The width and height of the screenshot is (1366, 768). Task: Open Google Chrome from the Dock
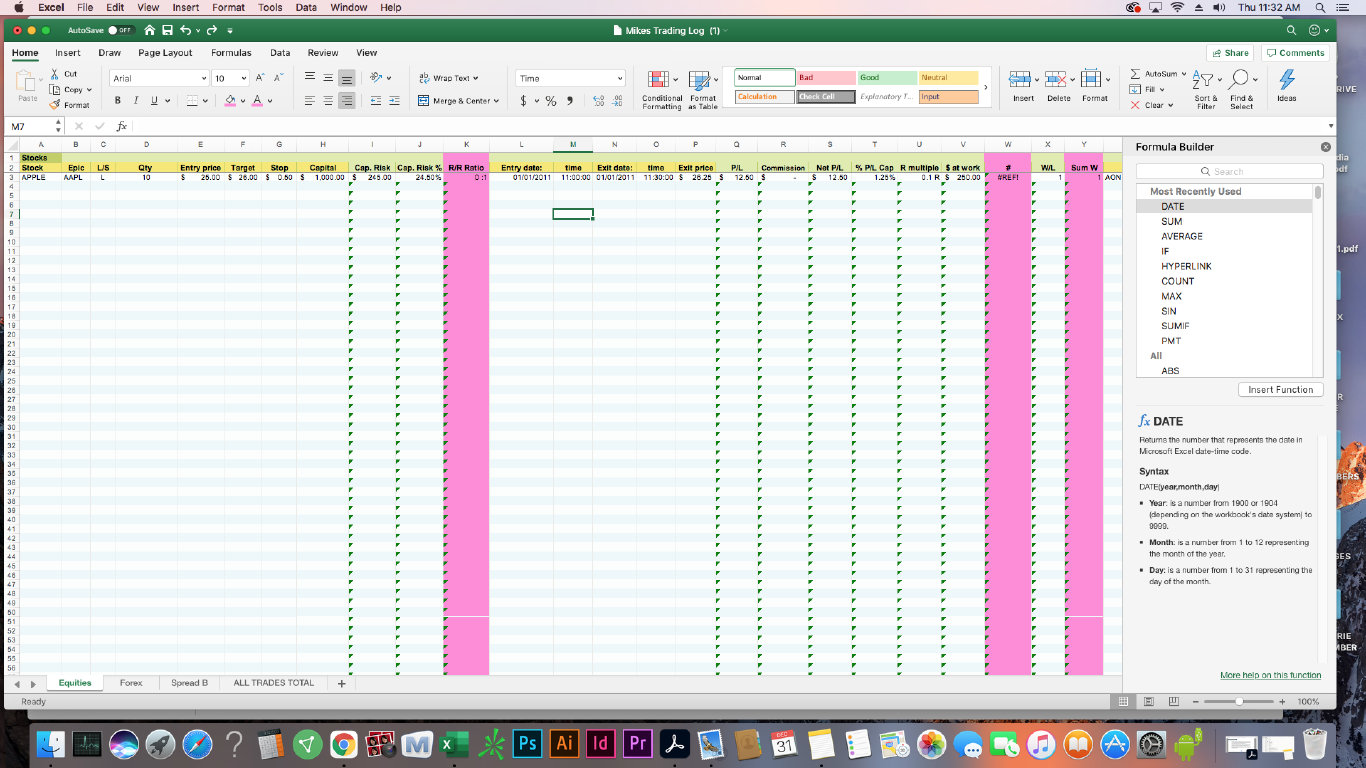[344, 744]
